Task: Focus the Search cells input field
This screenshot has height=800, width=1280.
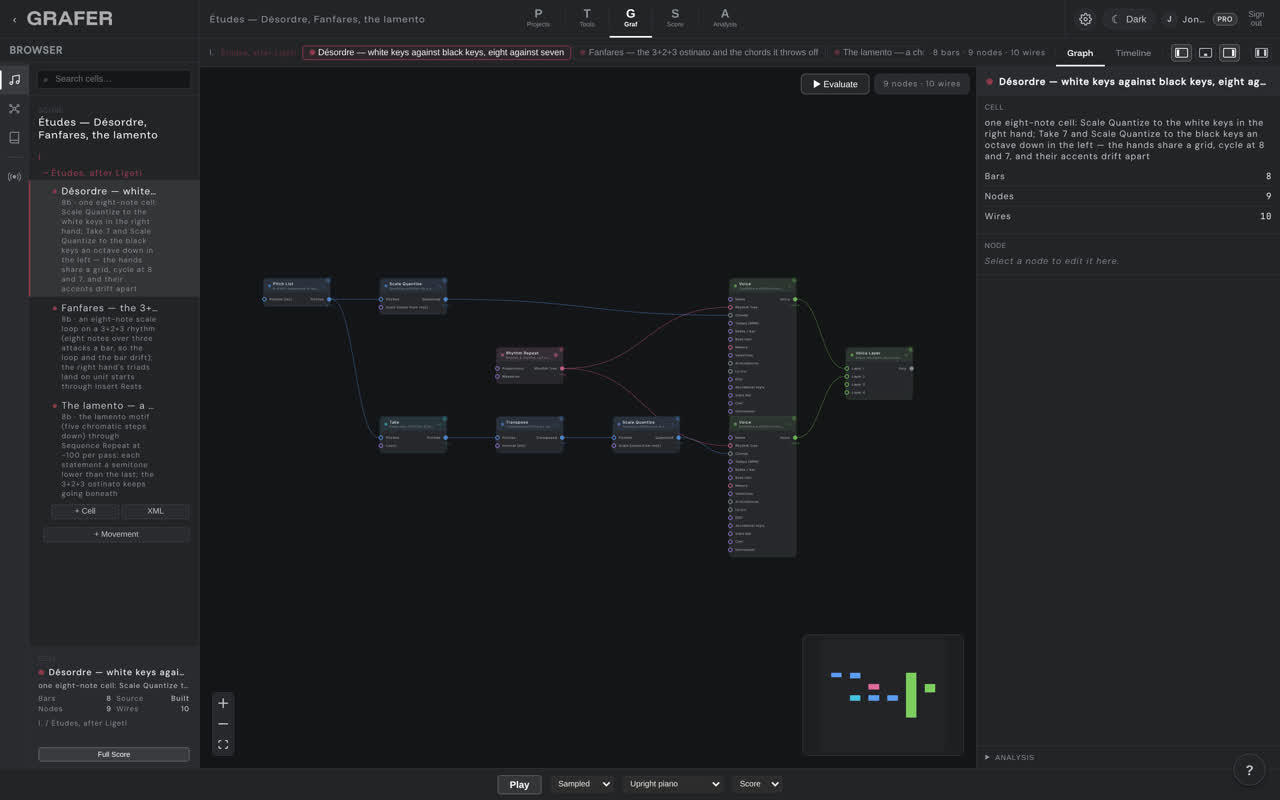Action: (x=114, y=79)
